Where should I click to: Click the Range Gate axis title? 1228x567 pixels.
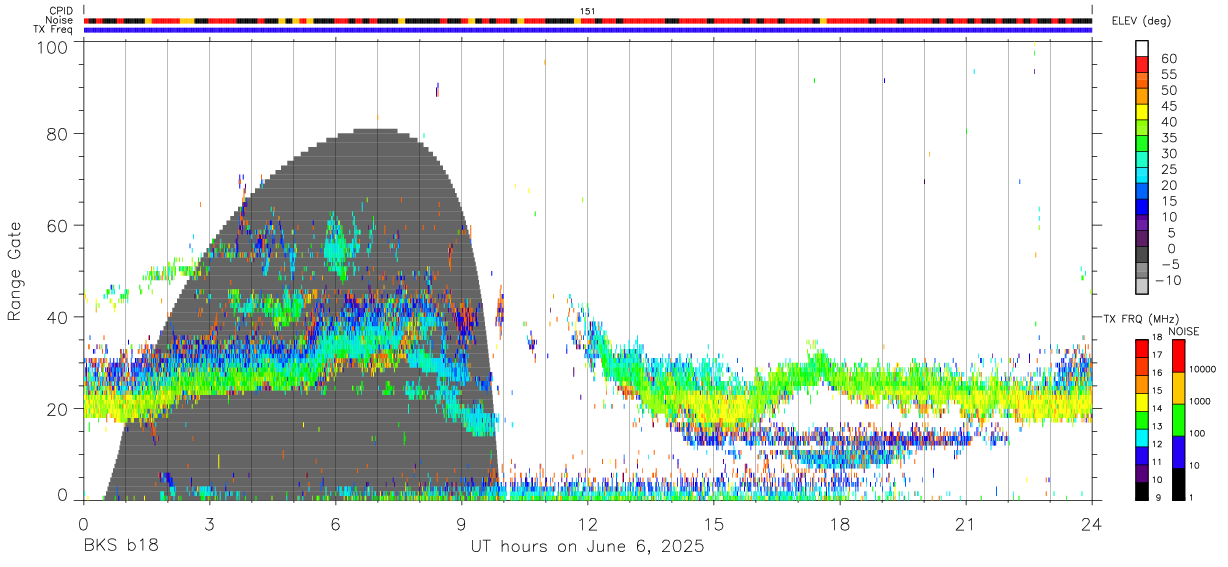tap(15, 271)
